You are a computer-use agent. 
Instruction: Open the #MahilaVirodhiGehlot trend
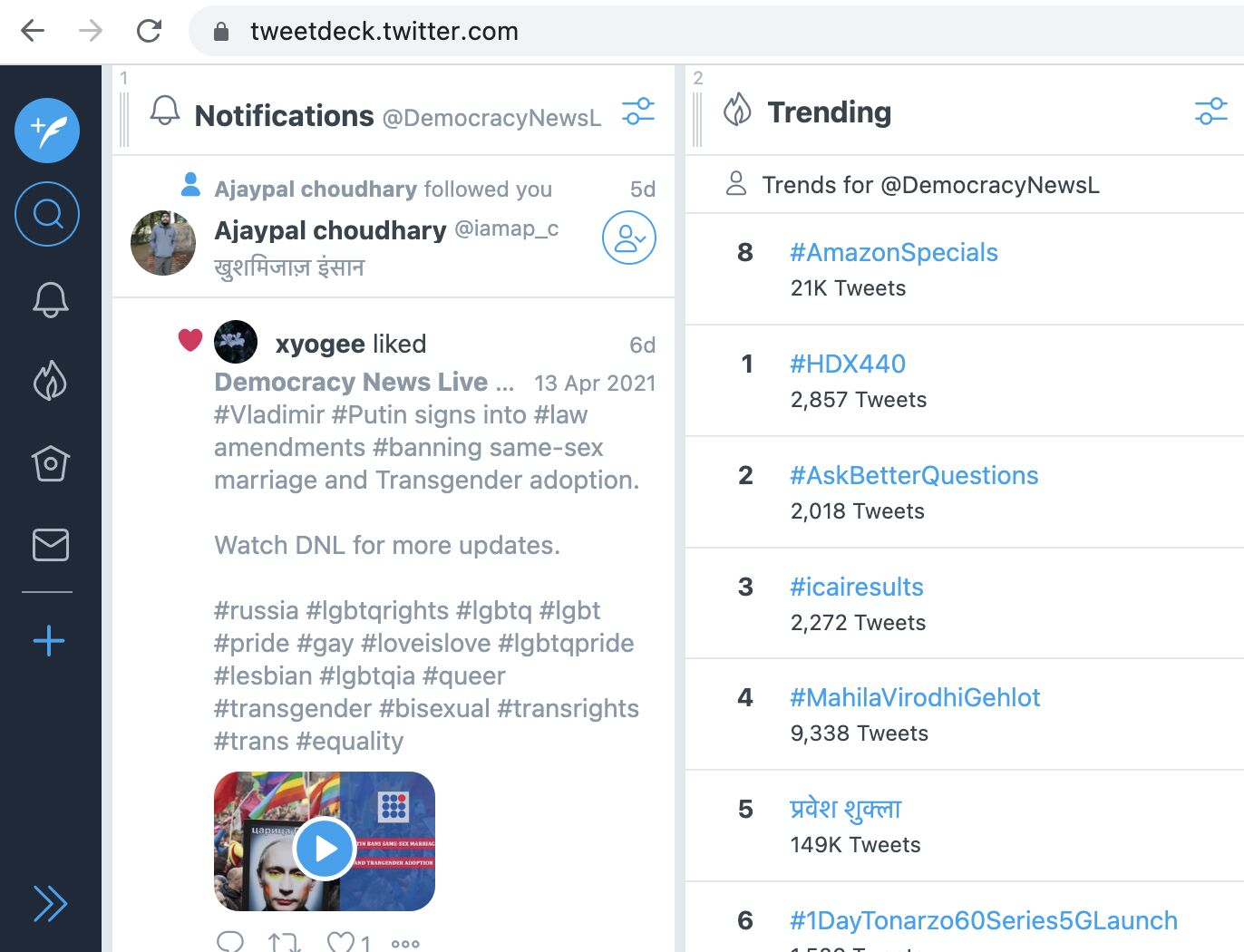click(x=915, y=697)
